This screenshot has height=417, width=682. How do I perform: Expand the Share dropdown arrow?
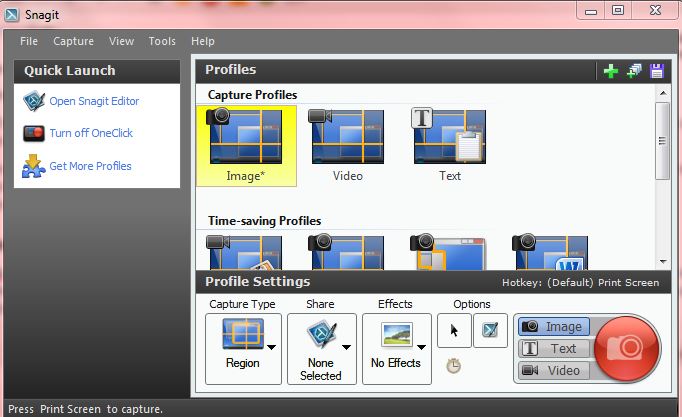[x=346, y=347]
